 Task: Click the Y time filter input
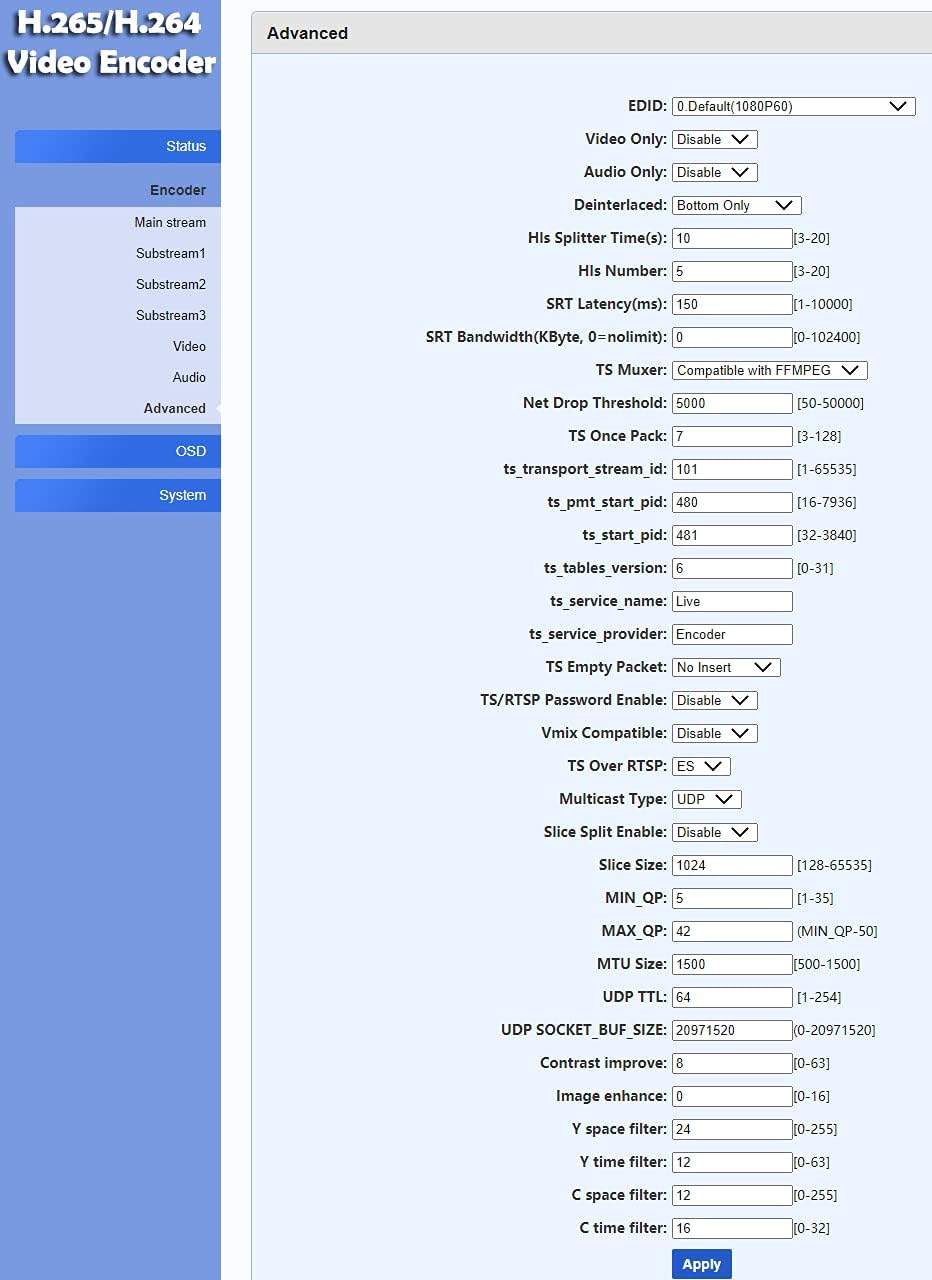coord(732,1162)
